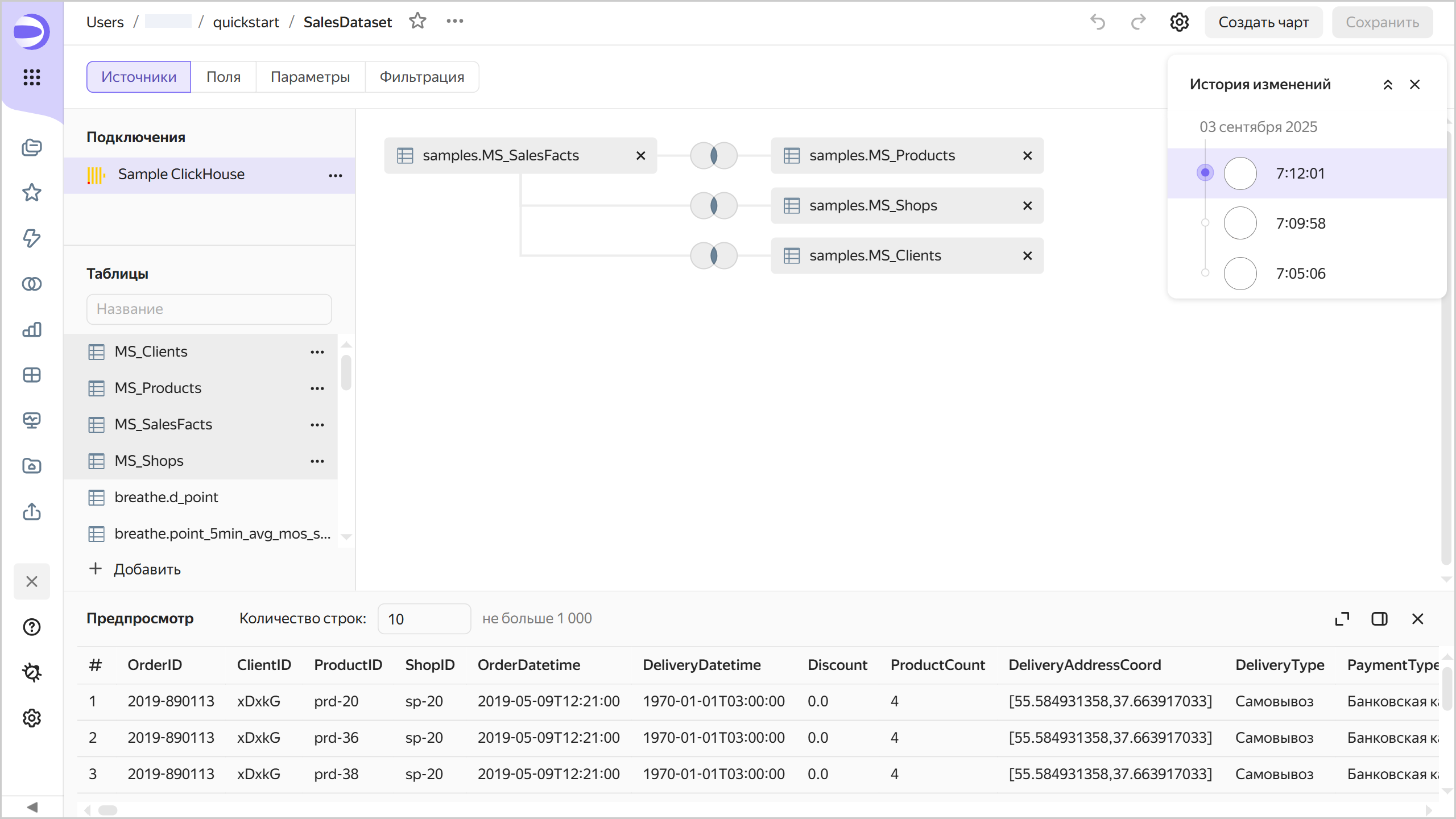Image resolution: width=1456 pixels, height=819 pixels.
Task: Select the 7:09:58 history version
Action: click(x=1300, y=223)
